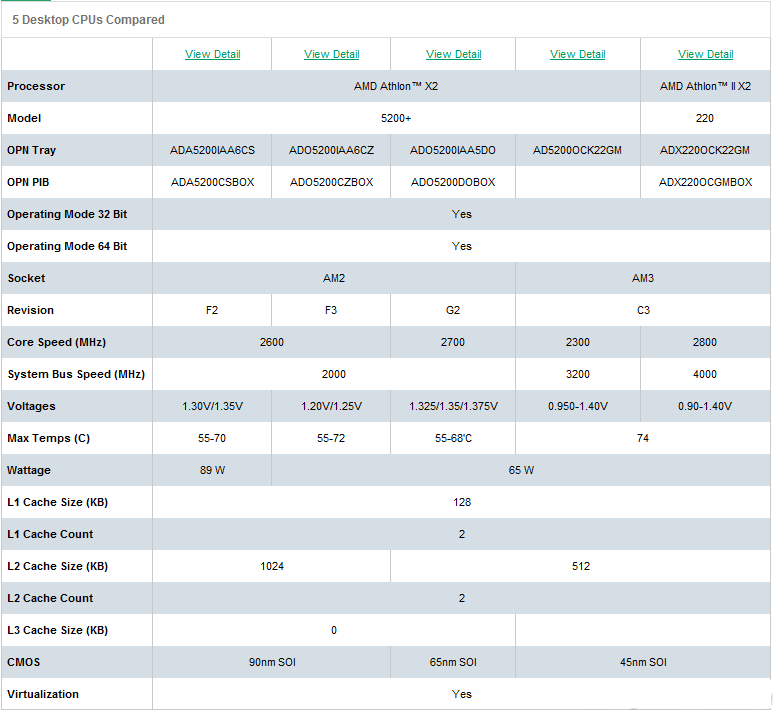
Task: Select the 'AMD Athlon™ II X2' processor cell
Action: point(705,86)
